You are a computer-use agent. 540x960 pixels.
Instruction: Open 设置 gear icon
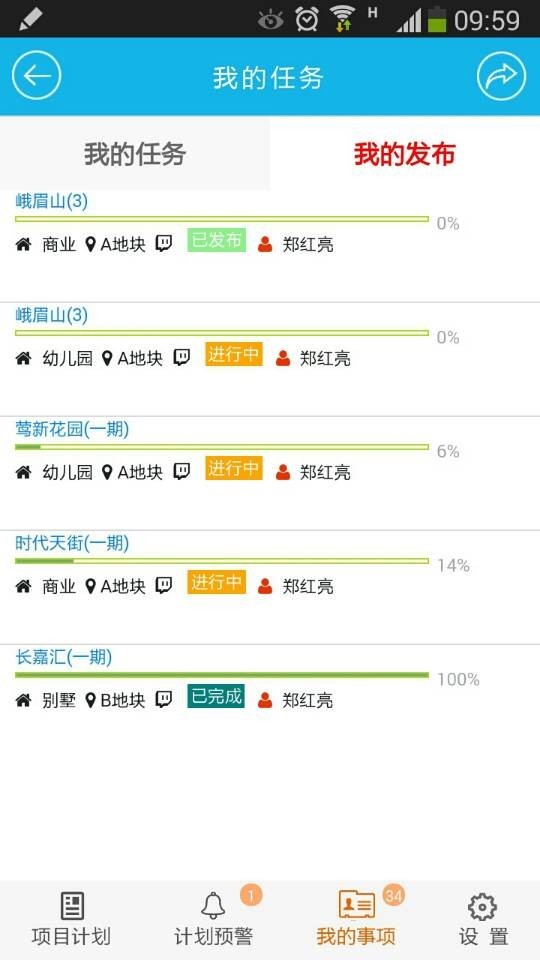482,907
